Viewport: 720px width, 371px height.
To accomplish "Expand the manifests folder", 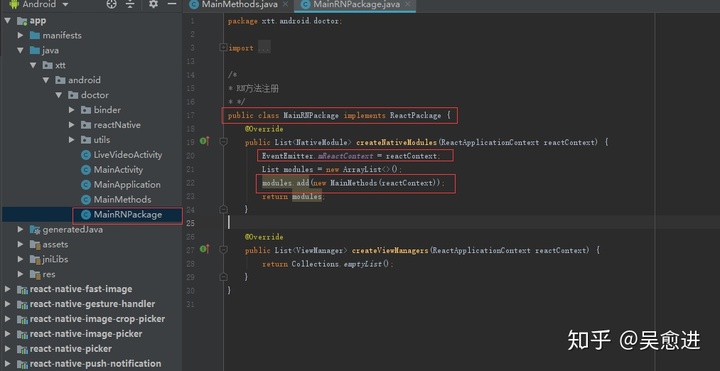I will (21, 35).
